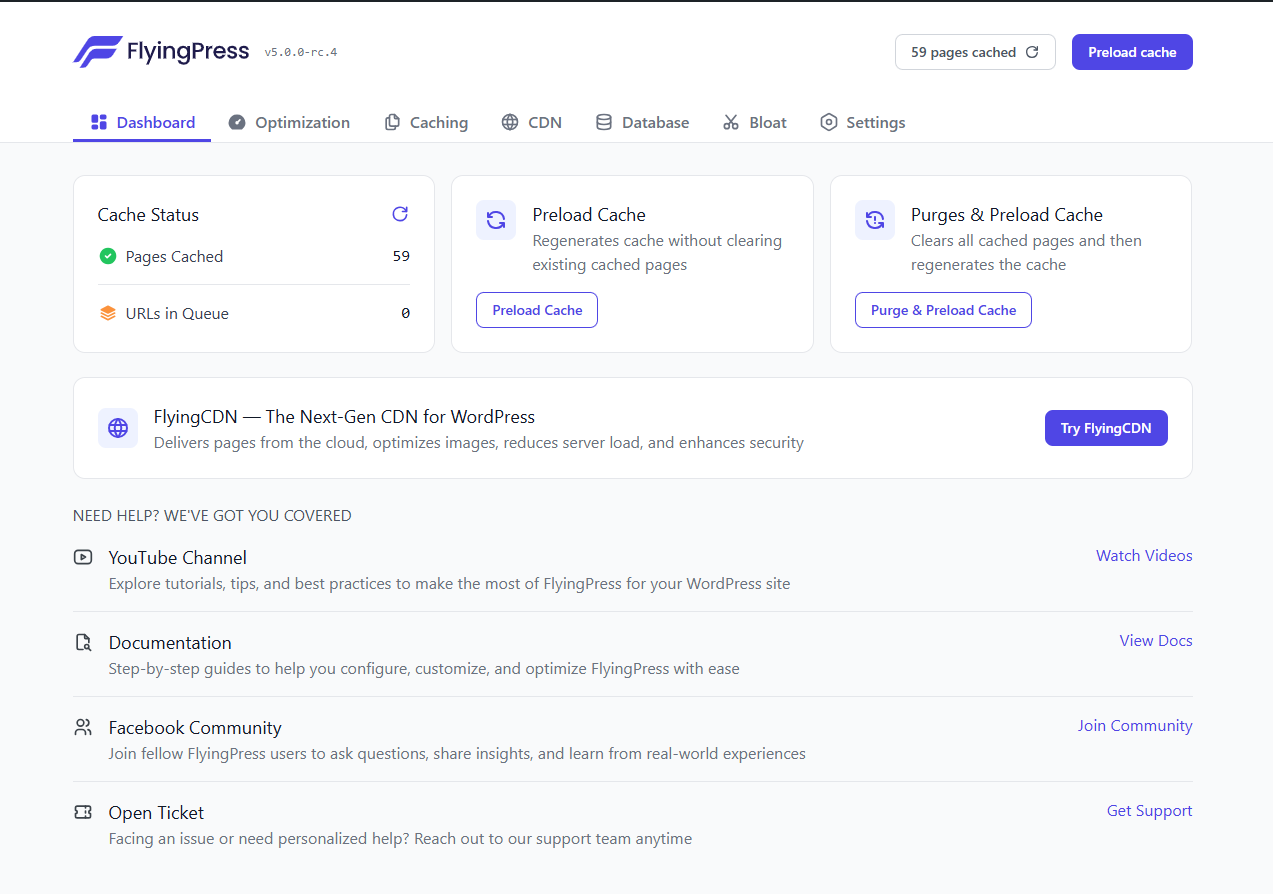Viewport: 1273px width, 894px height.
Task: Click the 'Step-by-step guides' description text
Action: [x=424, y=669]
